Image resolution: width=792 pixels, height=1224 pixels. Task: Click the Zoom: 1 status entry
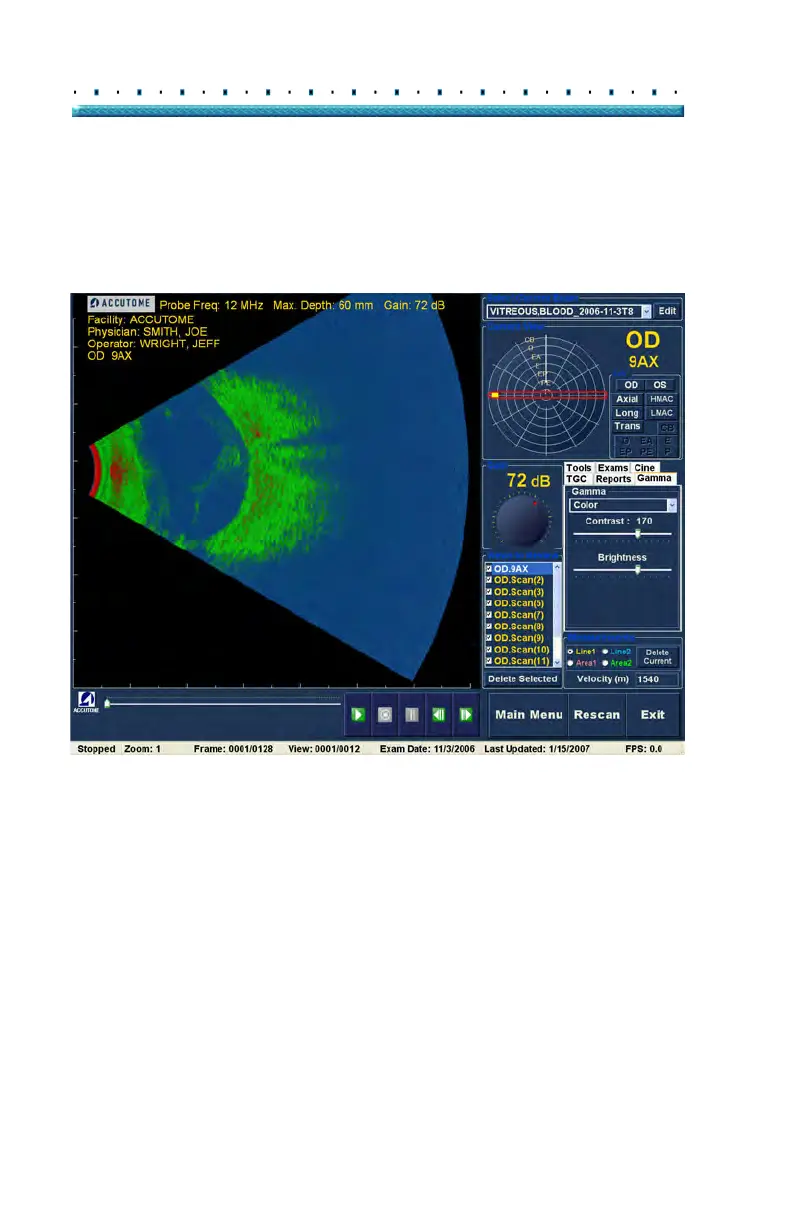pyautogui.click(x=143, y=748)
